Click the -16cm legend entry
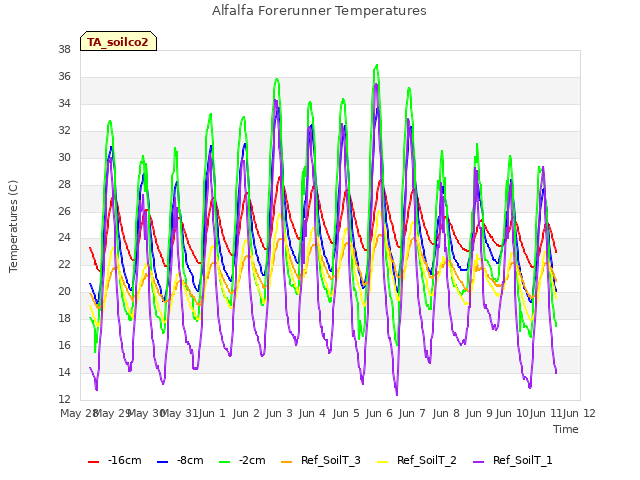The image size is (640, 480). click(115, 460)
